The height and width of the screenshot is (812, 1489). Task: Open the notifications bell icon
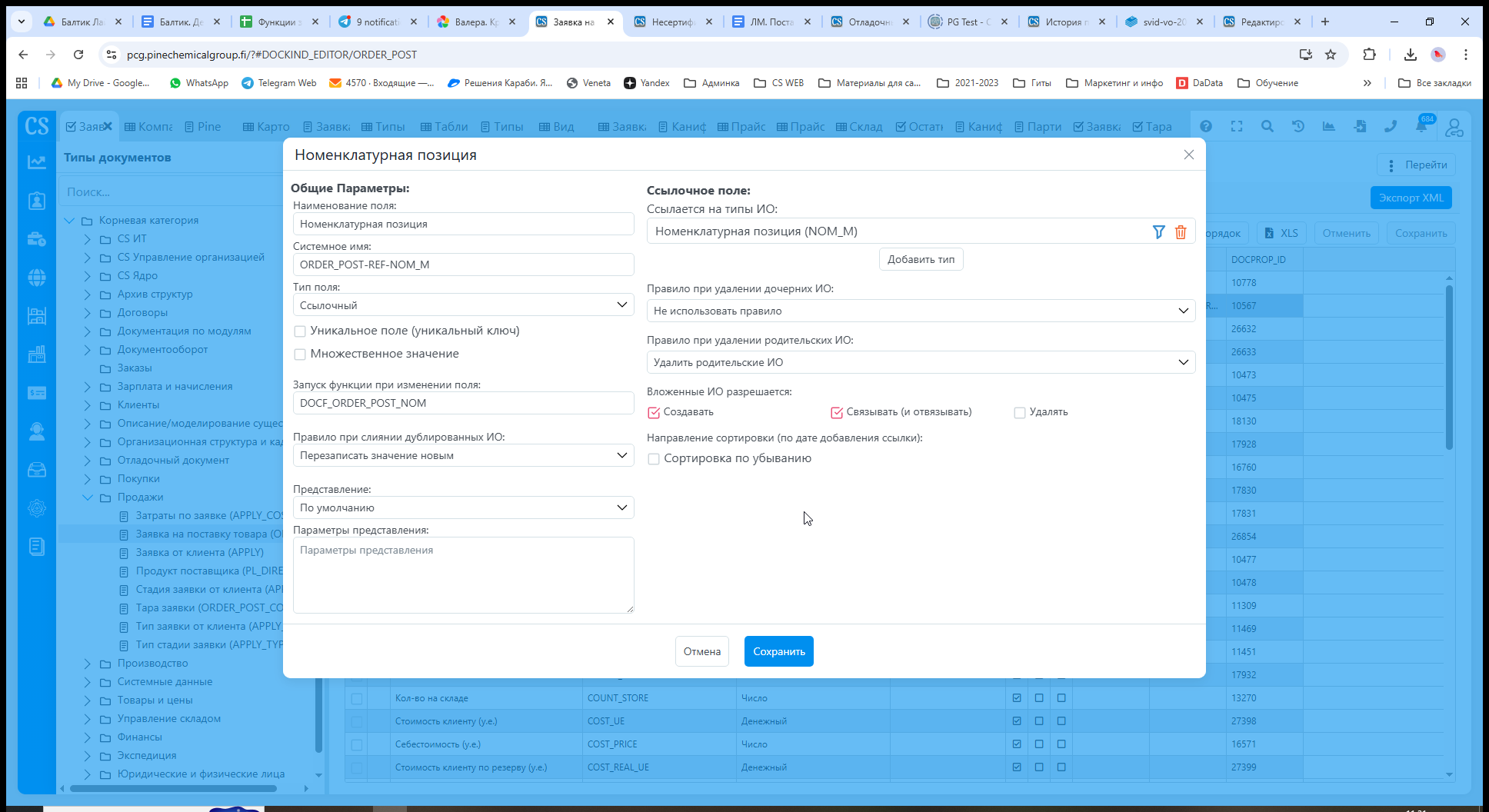[1421, 127]
